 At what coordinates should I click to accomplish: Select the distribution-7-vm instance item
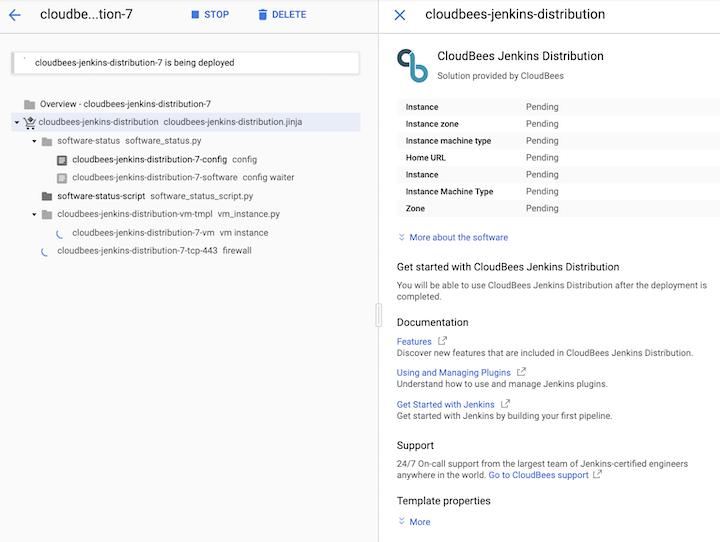143,233
